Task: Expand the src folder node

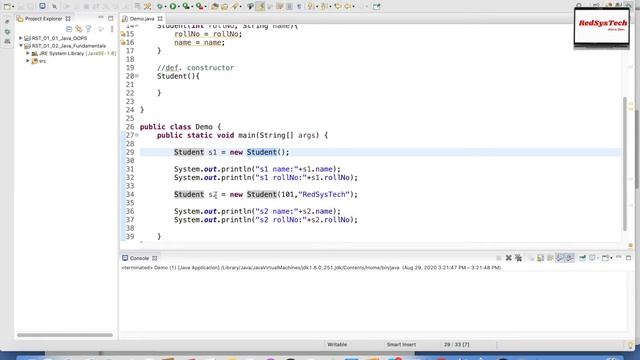Action: coord(28,61)
